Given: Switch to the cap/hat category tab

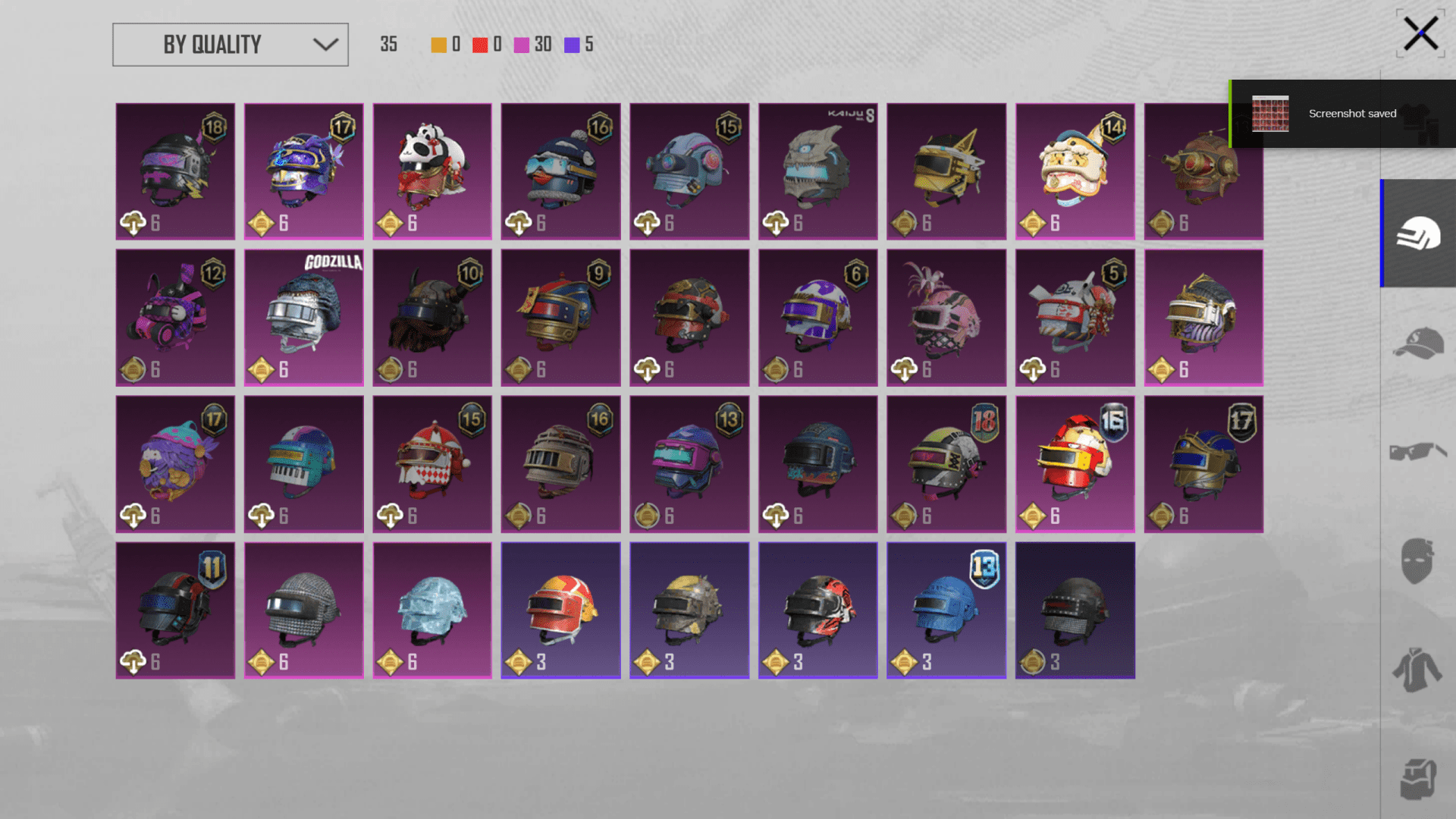Looking at the screenshot, I should 1418,344.
